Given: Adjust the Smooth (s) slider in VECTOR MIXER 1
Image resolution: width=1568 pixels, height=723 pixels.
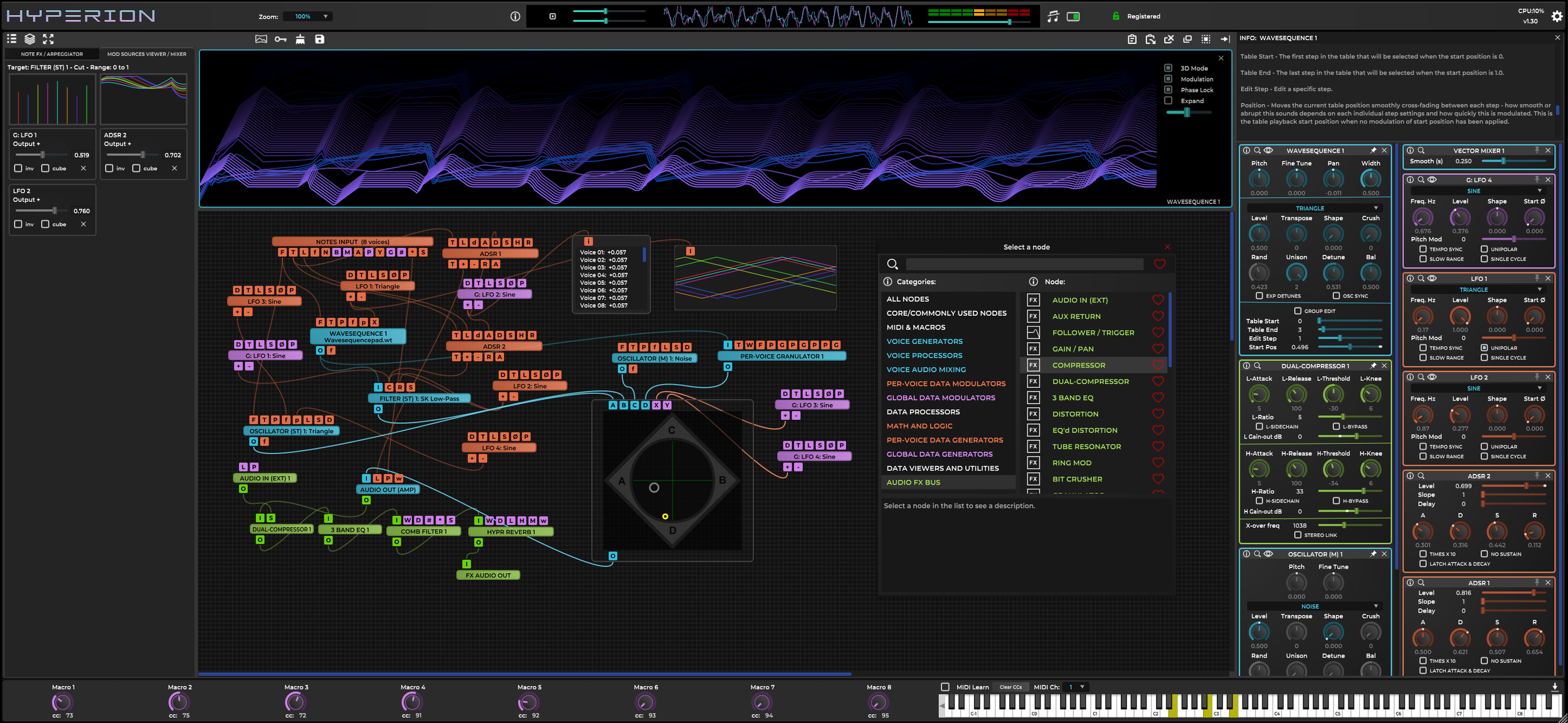Looking at the screenshot, I should click(1515, 161).
